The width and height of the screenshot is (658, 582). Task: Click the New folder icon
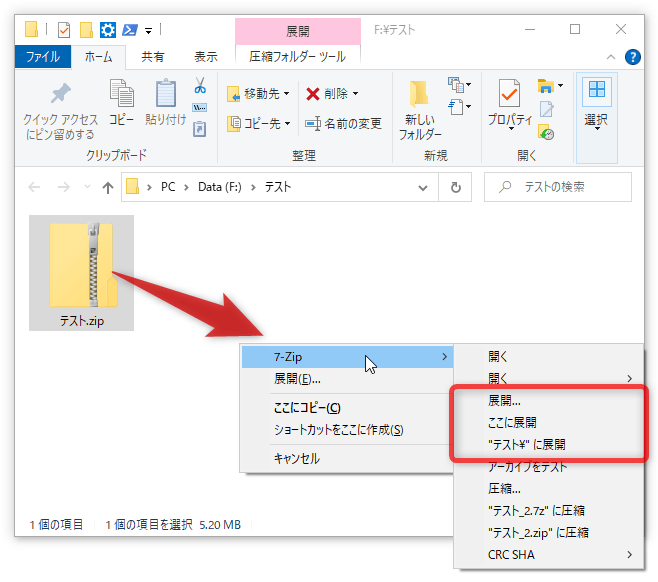click(x=419, y=93)
